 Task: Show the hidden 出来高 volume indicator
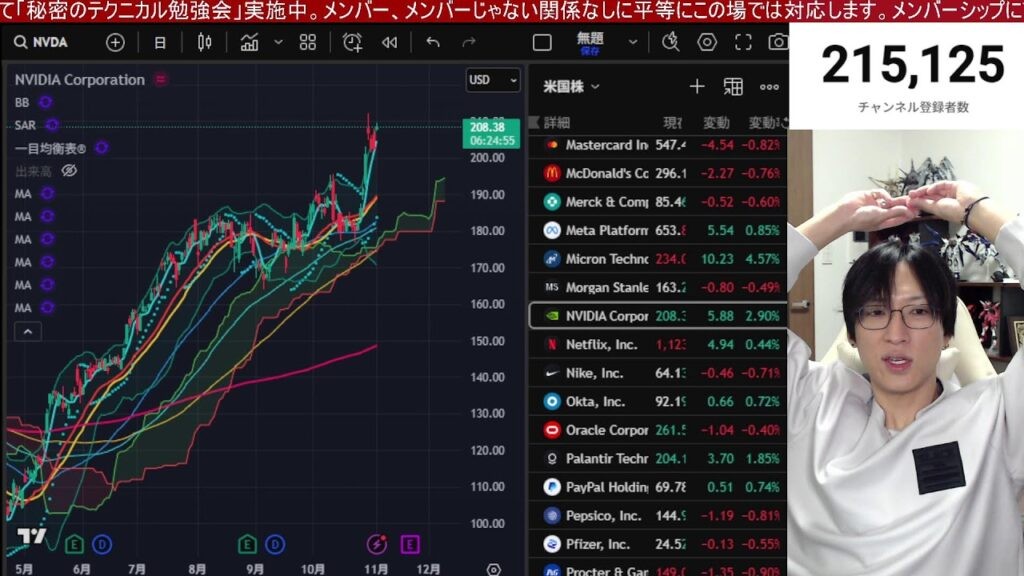click(69, 171)
